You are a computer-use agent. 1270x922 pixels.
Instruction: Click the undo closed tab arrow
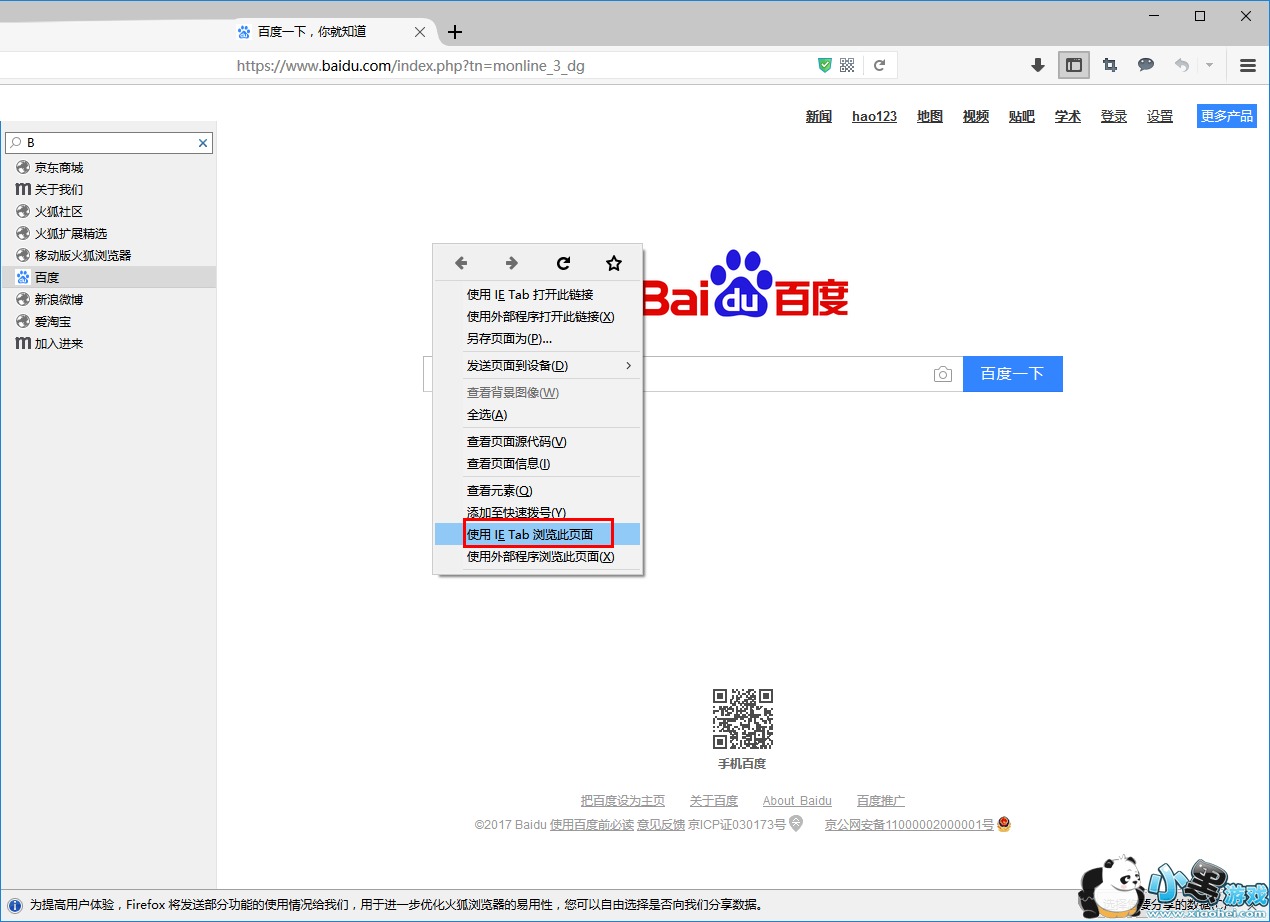coord(1182,65)
